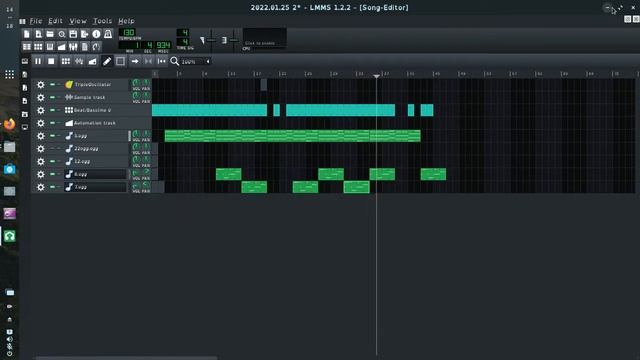Image resolution: width=640 pixels, height=360 pixels.
Task: Click the What's This info icon
Action: (96, 34)
